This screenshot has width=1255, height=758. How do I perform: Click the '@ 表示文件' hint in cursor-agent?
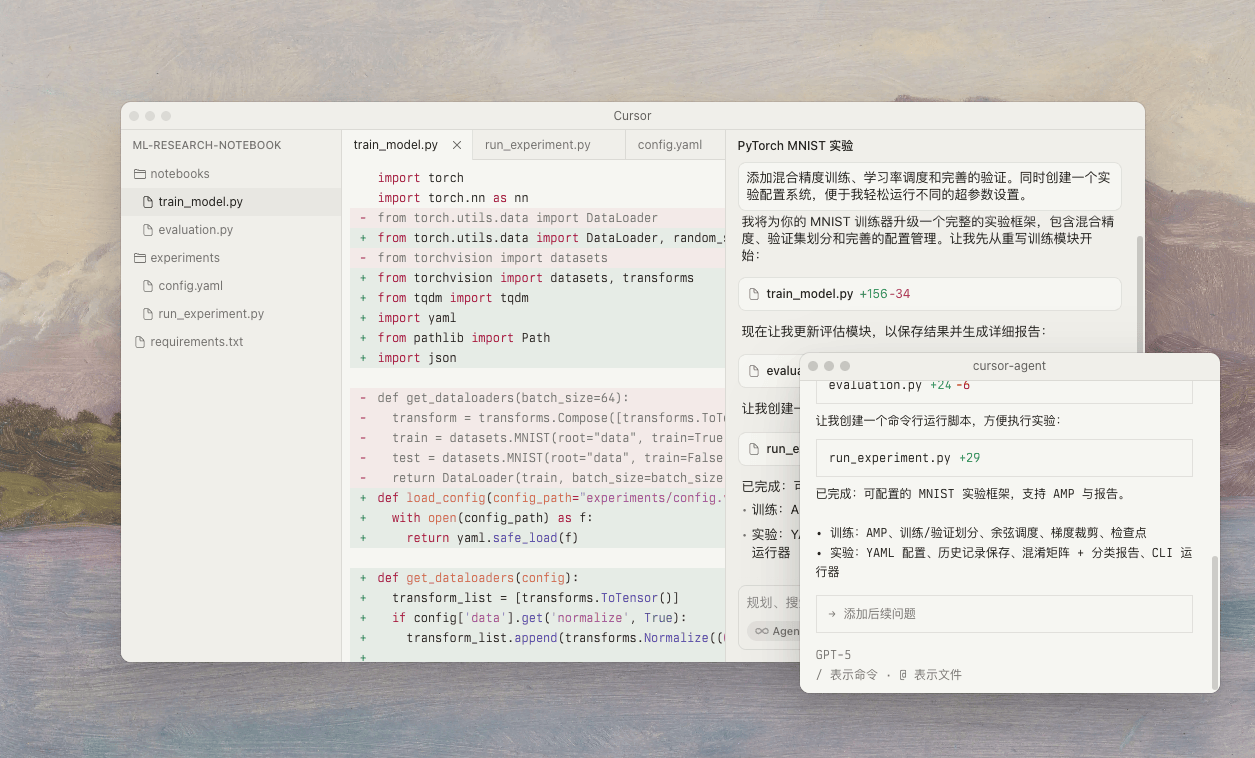[x=930, y=675]
